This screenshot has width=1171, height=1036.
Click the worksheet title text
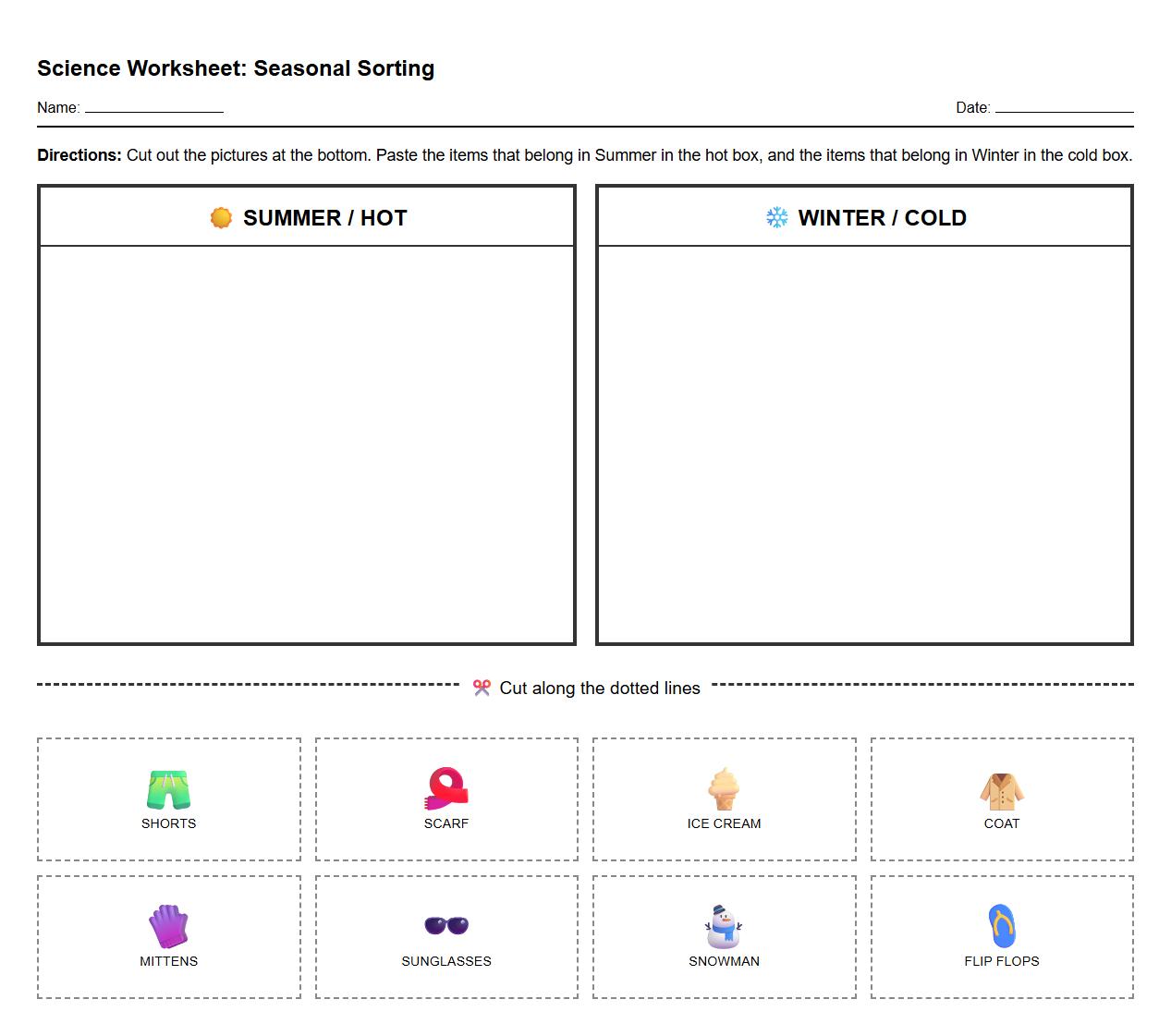point(236,67)
